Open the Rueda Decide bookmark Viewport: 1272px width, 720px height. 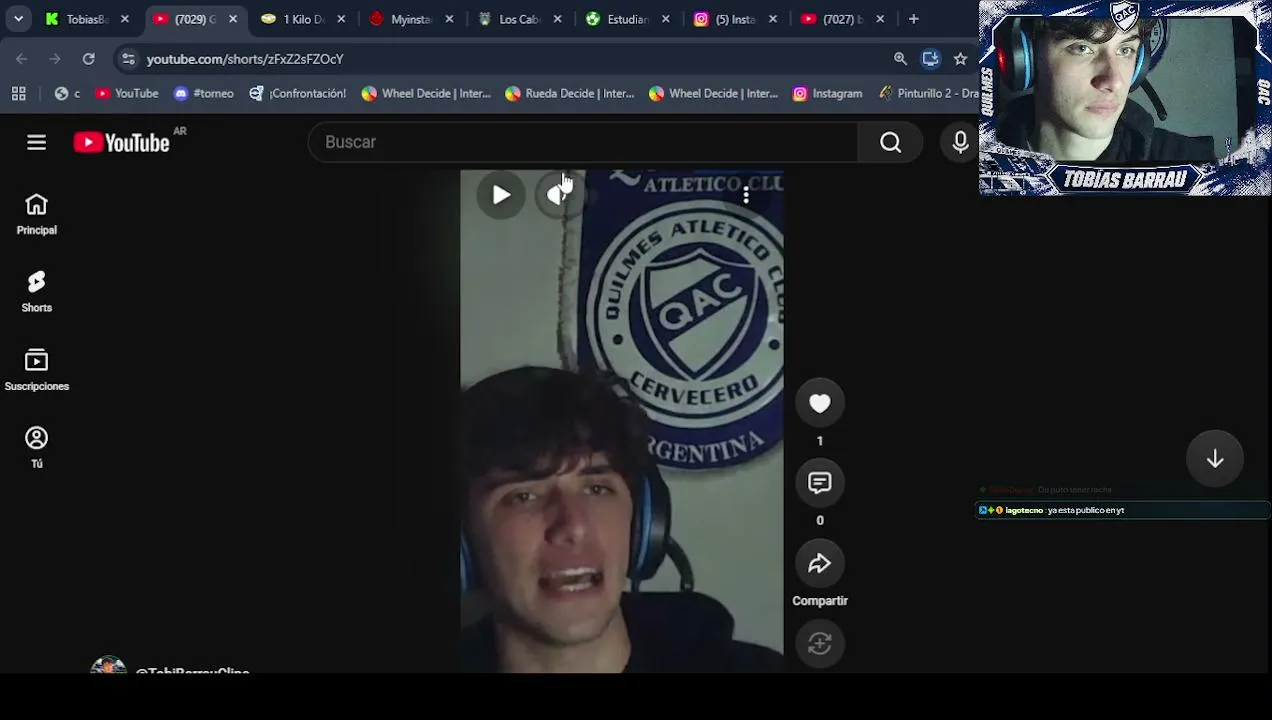point(570,93)
